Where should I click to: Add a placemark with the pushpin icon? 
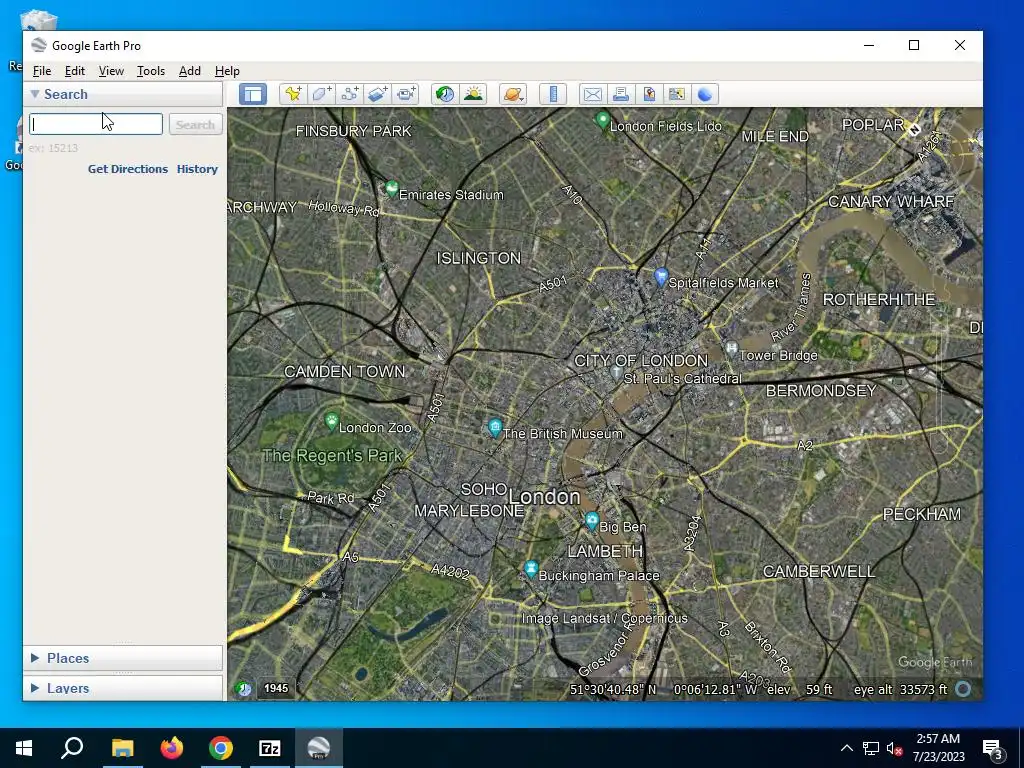click(293, 94)
